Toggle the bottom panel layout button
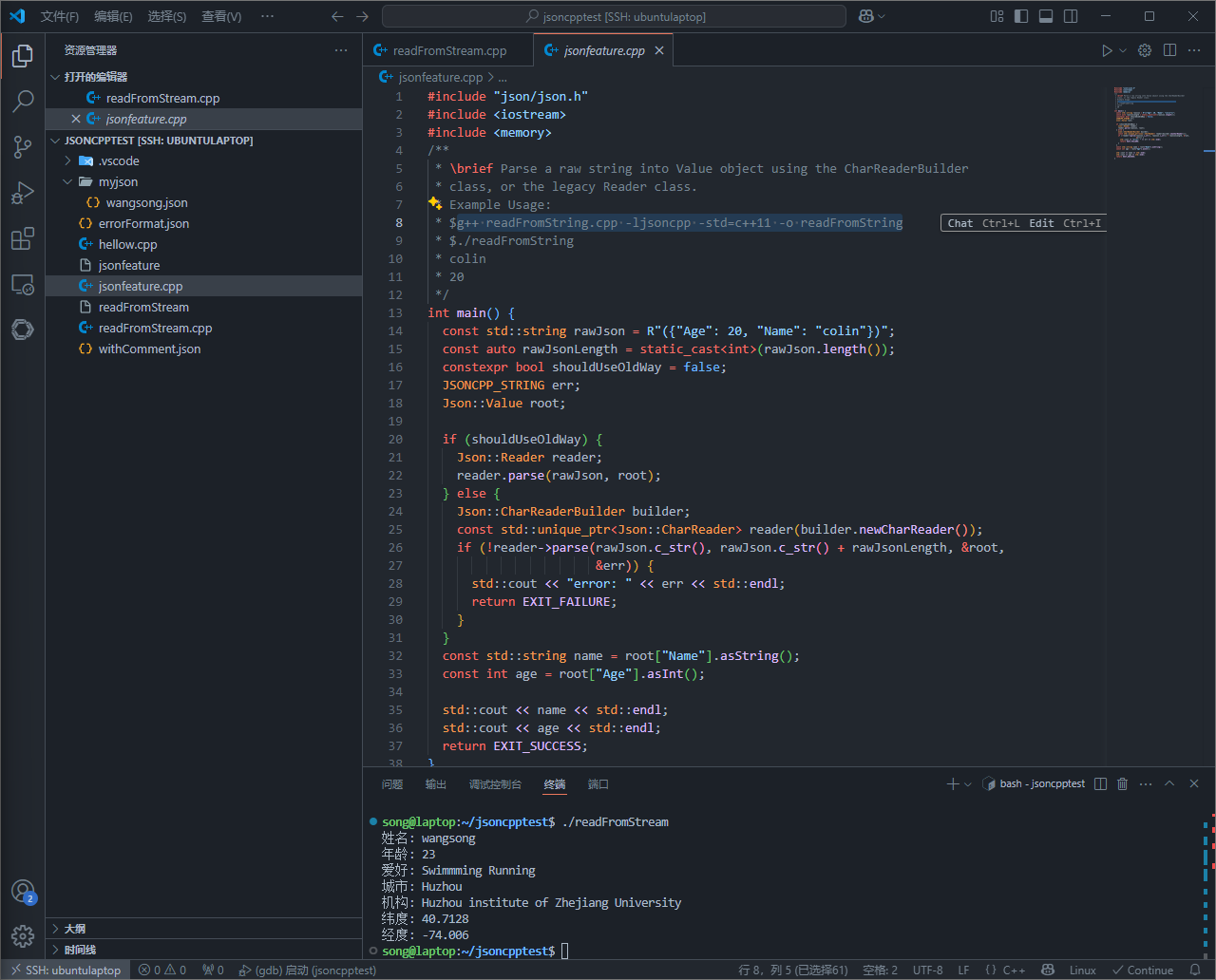The height and width of the screenshot is (980, 1216). coord(1046,16)
